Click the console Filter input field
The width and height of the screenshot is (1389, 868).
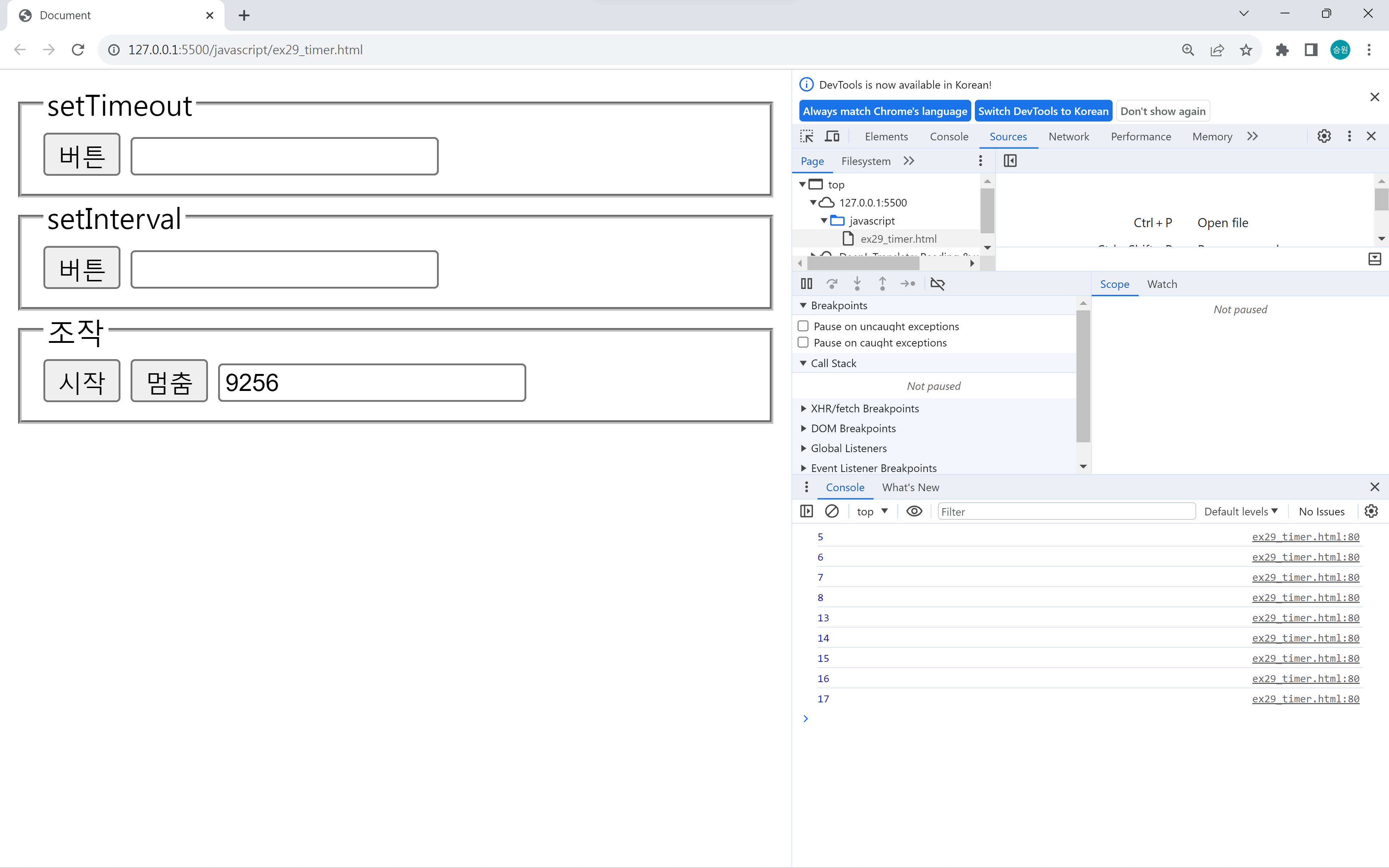(1066, 511)
